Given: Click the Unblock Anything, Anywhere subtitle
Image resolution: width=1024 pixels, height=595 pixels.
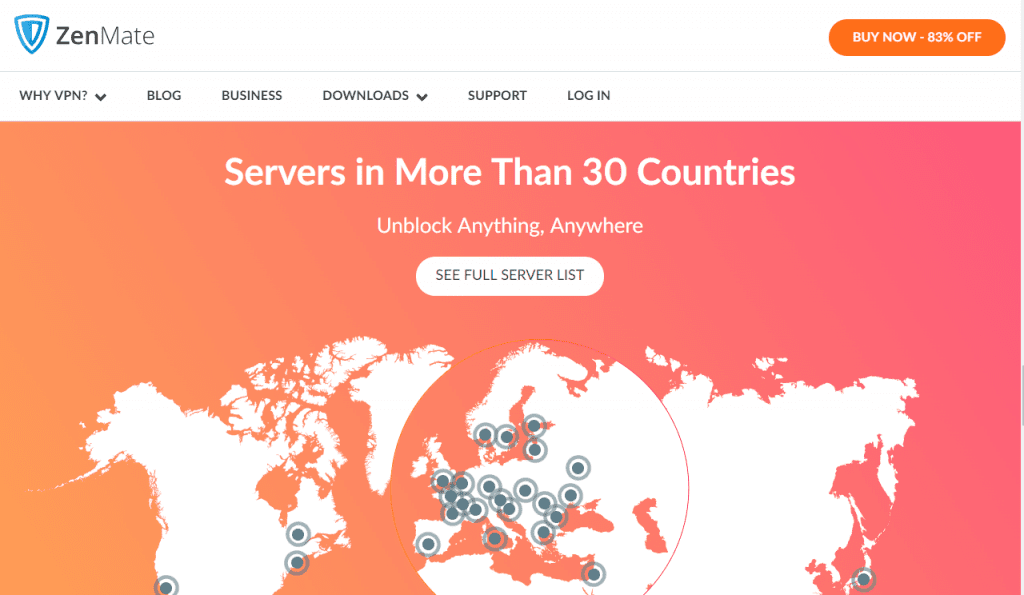Looking at the screenshot, I should [509, 226].
